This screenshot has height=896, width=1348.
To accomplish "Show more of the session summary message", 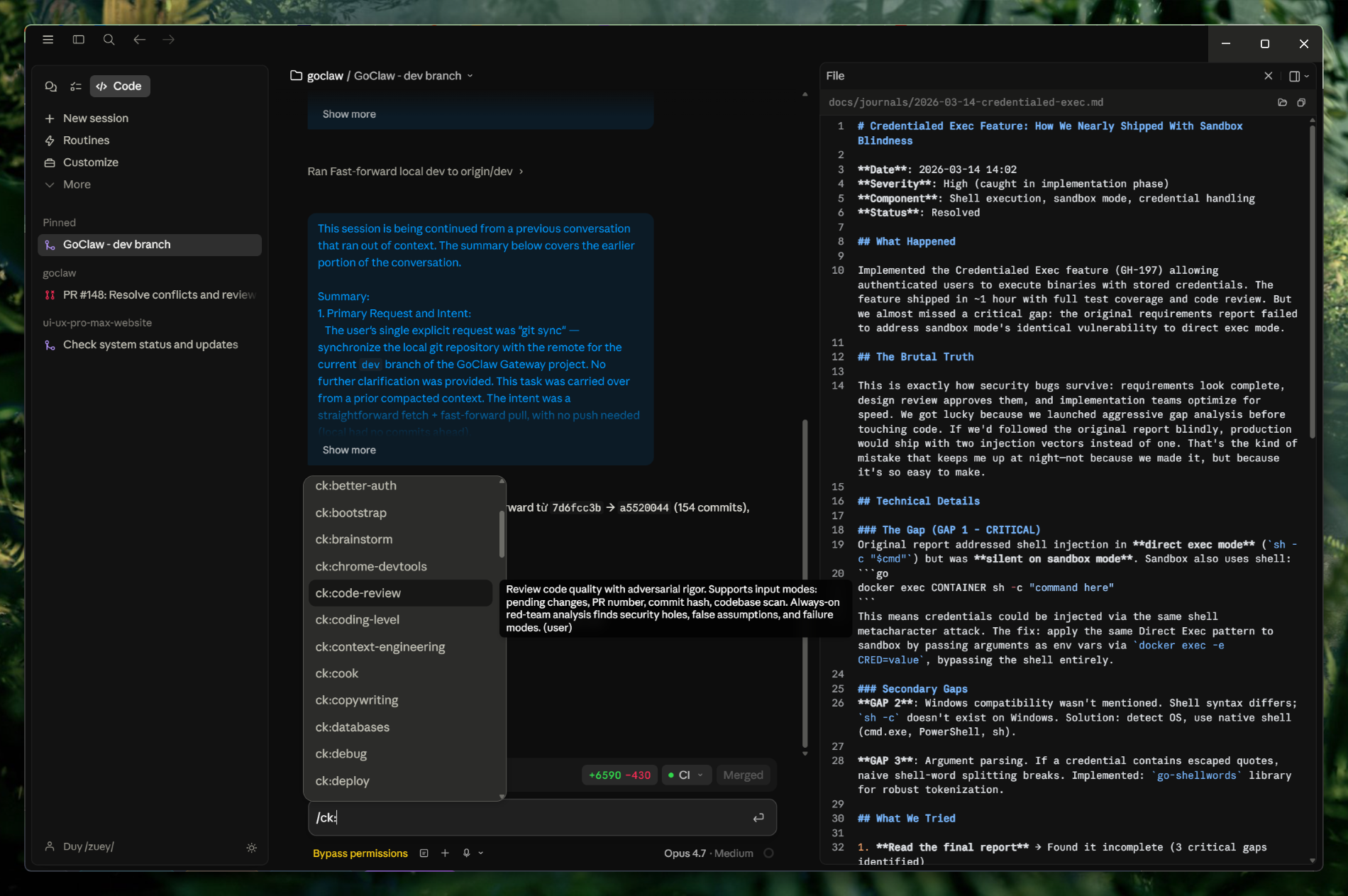I will pos(349,450).
